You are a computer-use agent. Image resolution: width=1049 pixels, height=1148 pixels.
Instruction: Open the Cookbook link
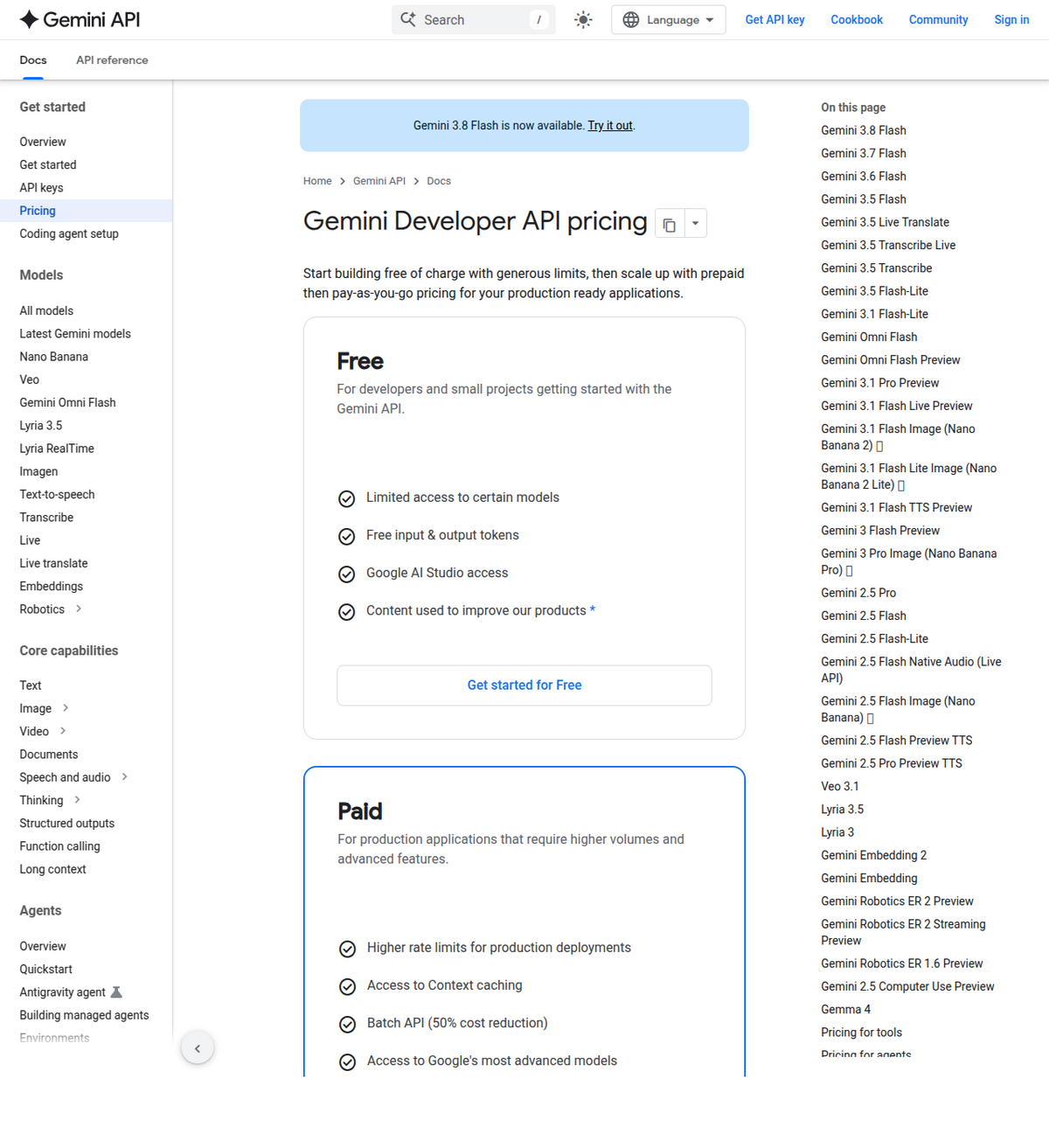pyautogui.click(x=857, y=19)
